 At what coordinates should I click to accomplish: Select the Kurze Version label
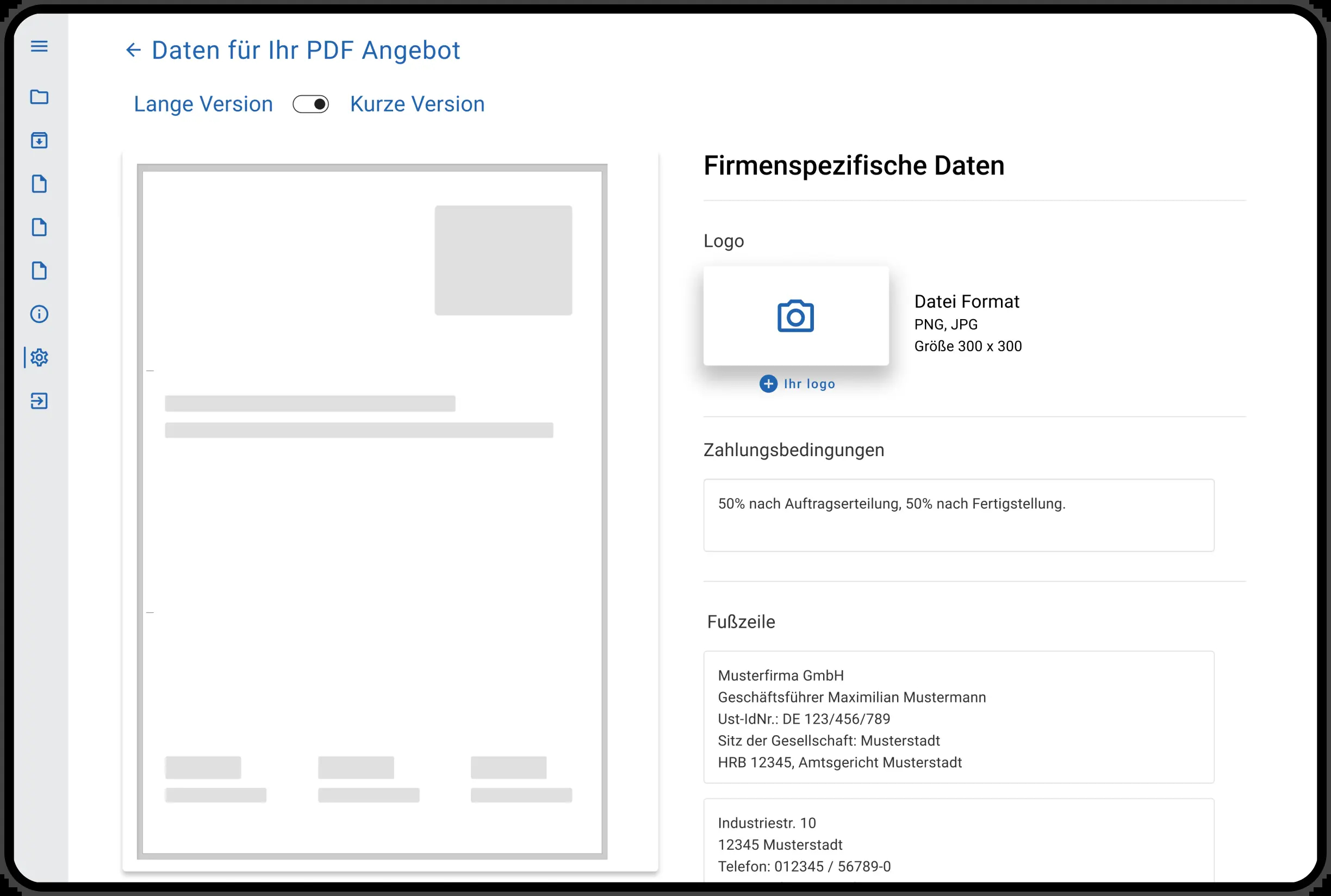417,104
